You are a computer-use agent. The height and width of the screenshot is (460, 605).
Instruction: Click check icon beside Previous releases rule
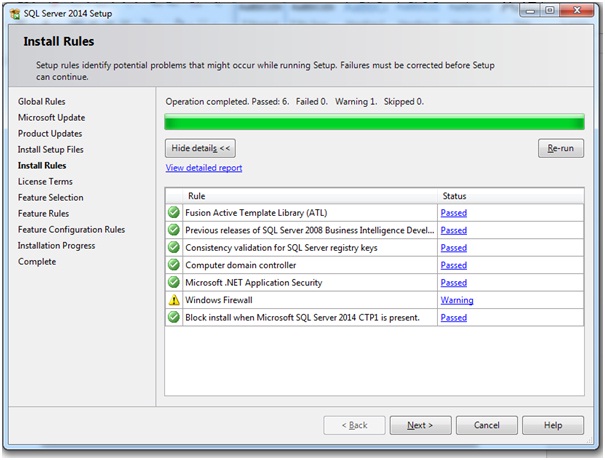[x=174, y=230]
